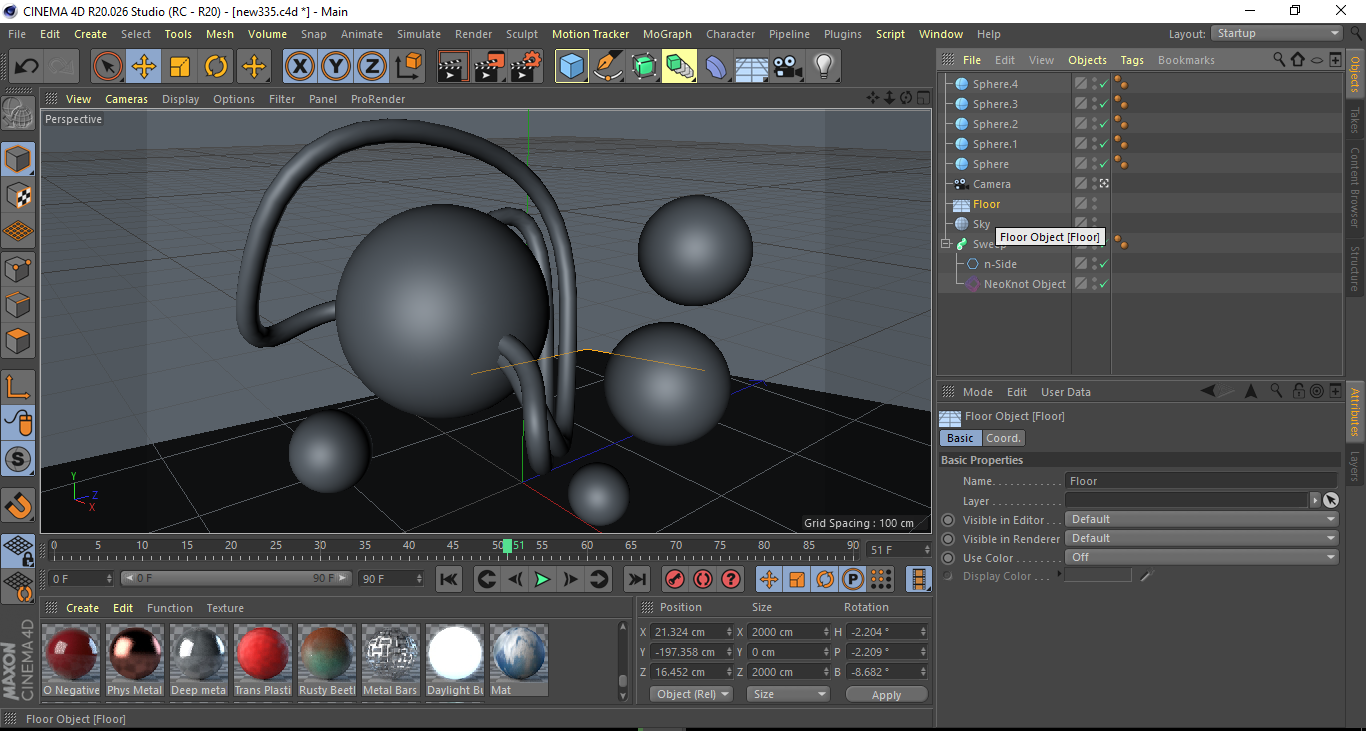
Task: Toggle the Z axis lock
Action: click(x=371, y=67)
